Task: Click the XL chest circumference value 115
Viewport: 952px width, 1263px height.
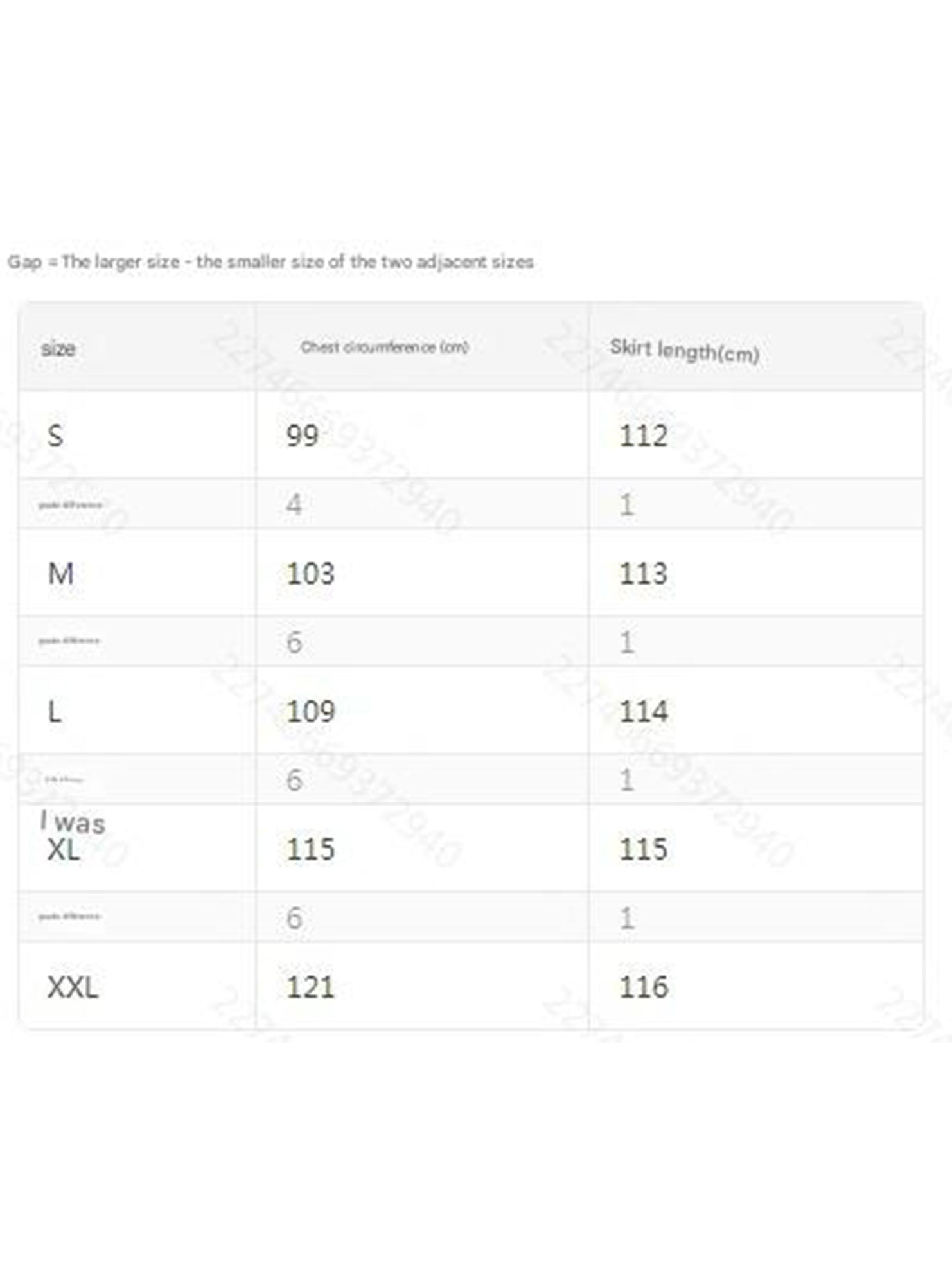Action: [310, 849]
